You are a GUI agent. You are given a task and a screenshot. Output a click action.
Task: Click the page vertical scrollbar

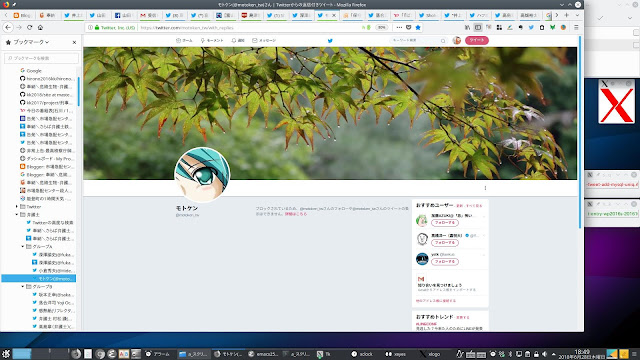[580, 133]
